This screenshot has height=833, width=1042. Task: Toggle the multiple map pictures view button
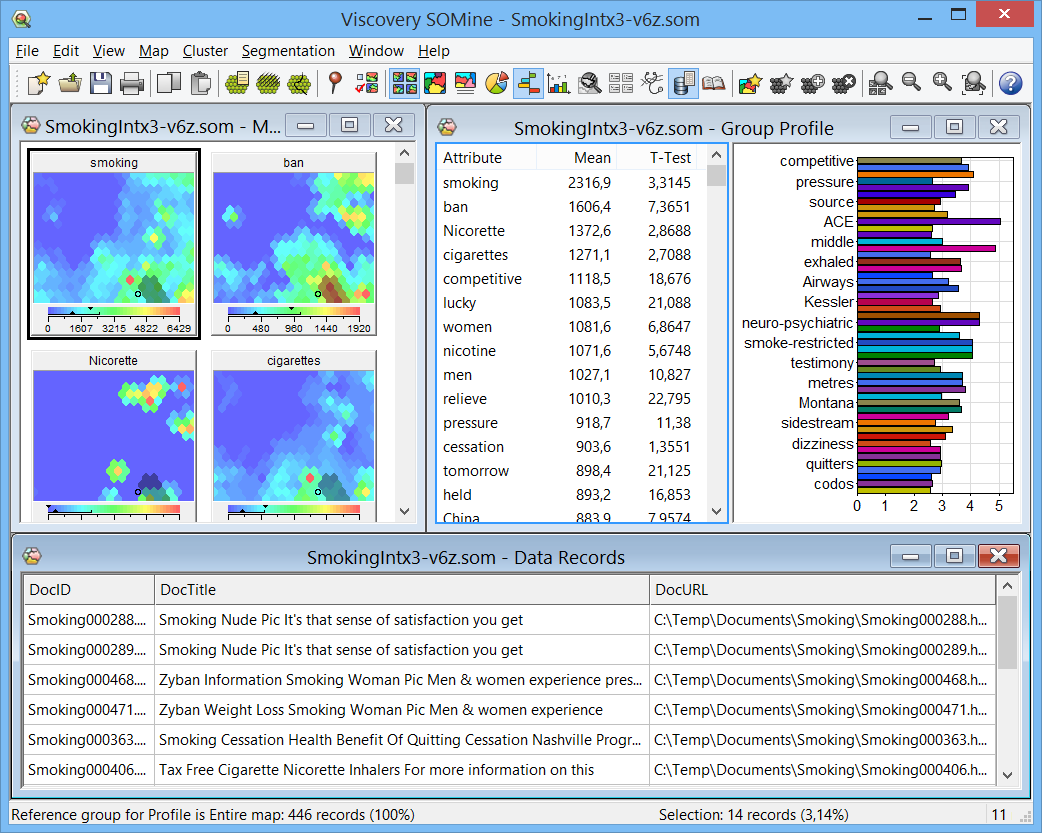(404, 83)
